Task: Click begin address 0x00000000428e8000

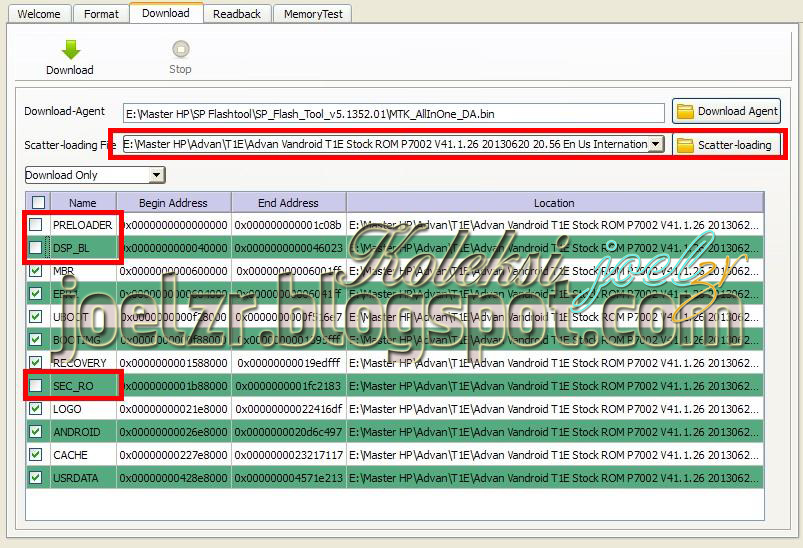Action: click(x=174, y=478)
